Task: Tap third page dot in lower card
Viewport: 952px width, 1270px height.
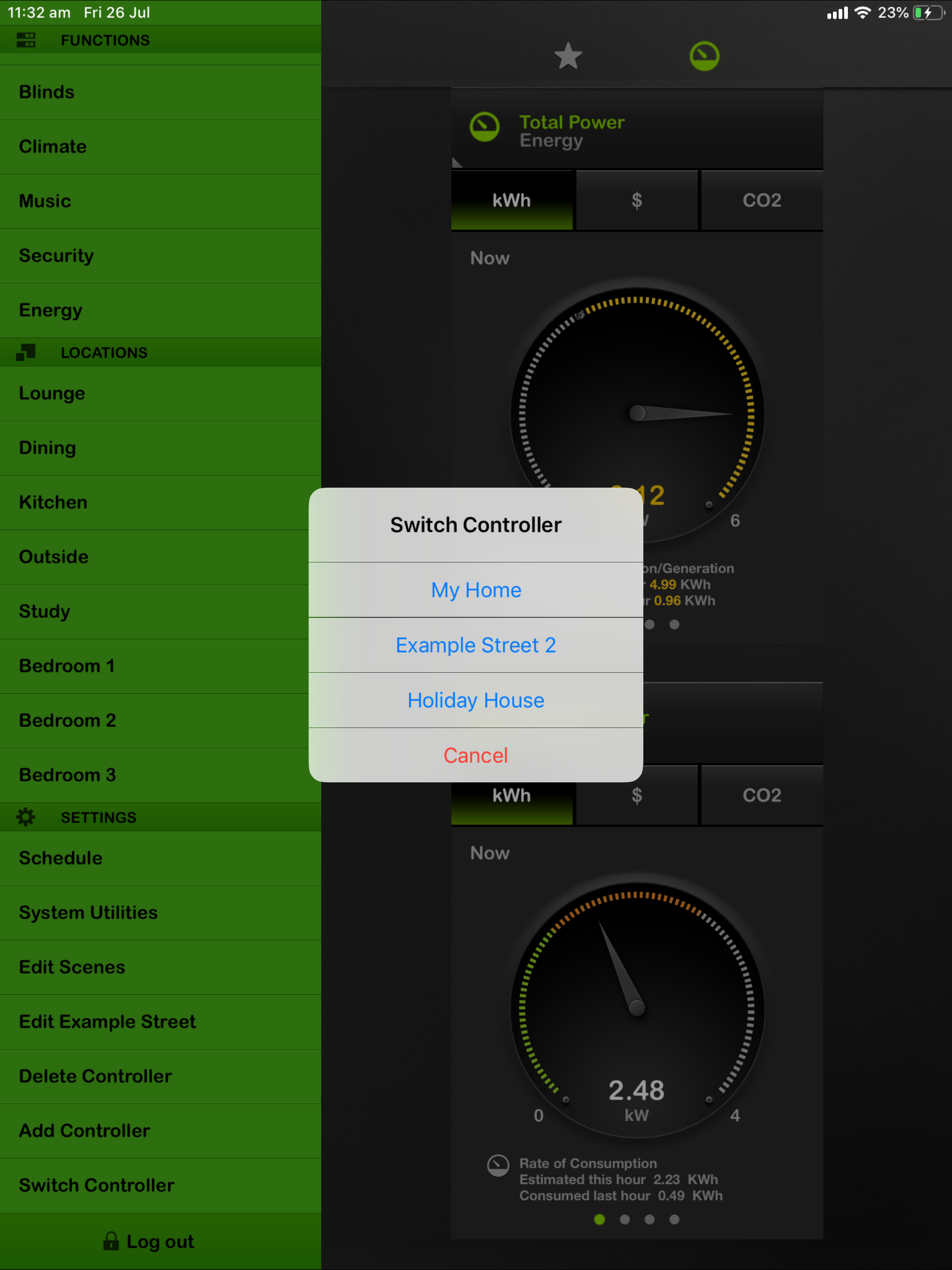Action: point(649,1219)
